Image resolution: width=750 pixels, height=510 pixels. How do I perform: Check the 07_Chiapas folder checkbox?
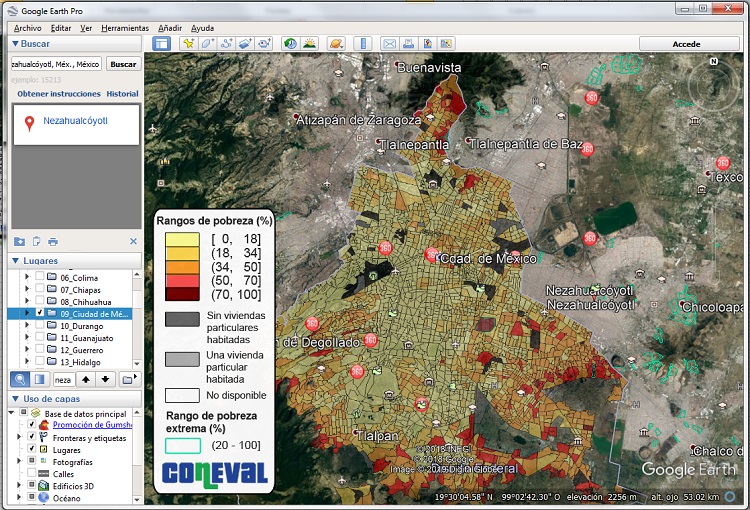click(39, 290)
